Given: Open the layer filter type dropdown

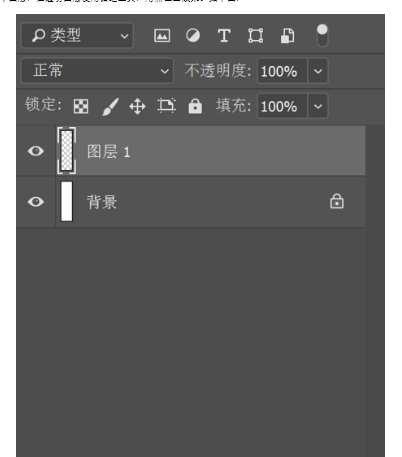Looking at the screenshot, I should (77, 35).
